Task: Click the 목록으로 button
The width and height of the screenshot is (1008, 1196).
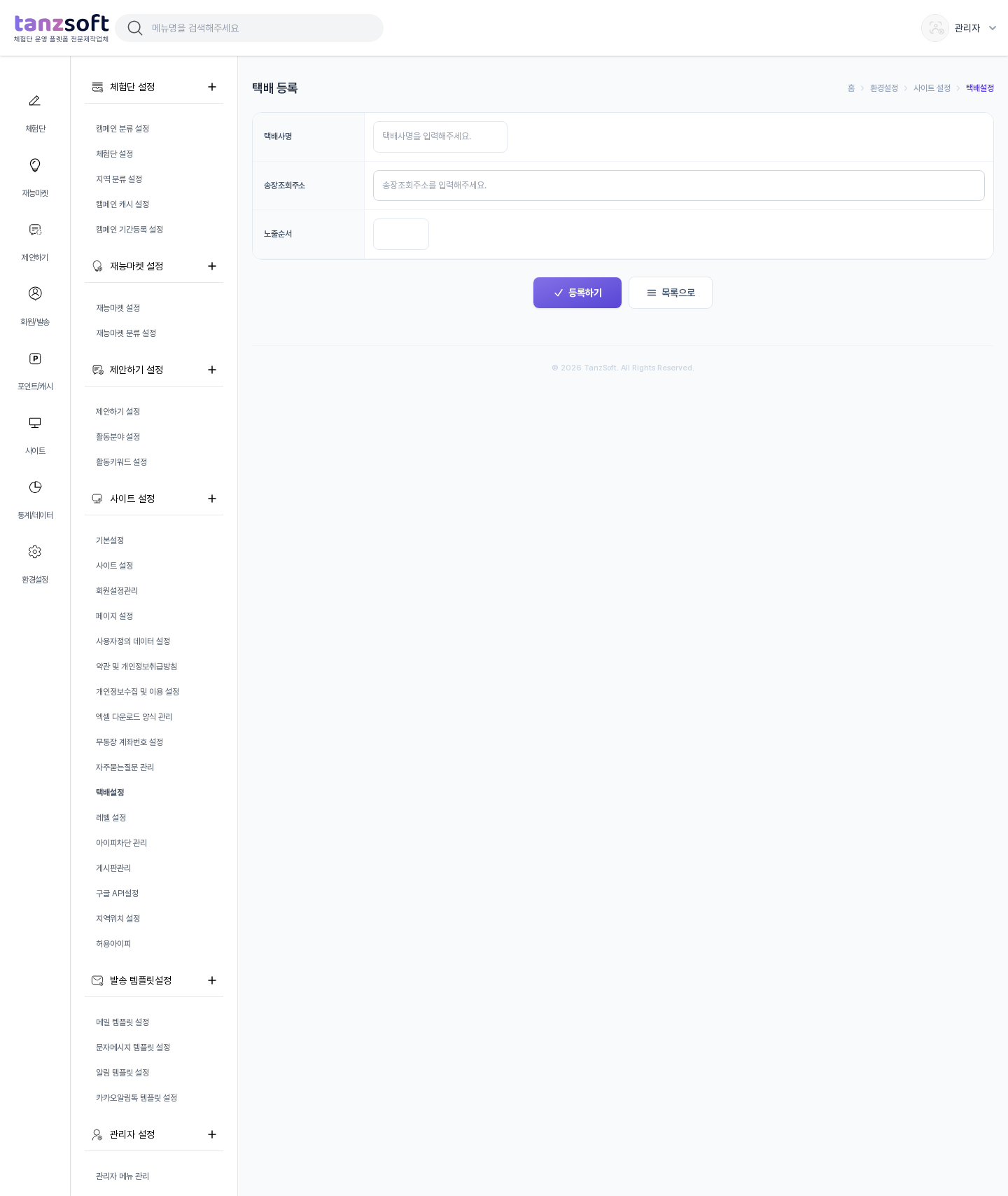Action: click(671, 293)
